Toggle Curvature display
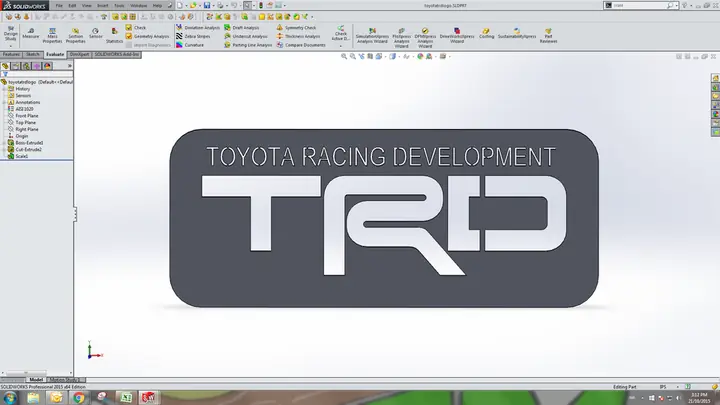The image size is (720, 405). [x=190, y=45]
